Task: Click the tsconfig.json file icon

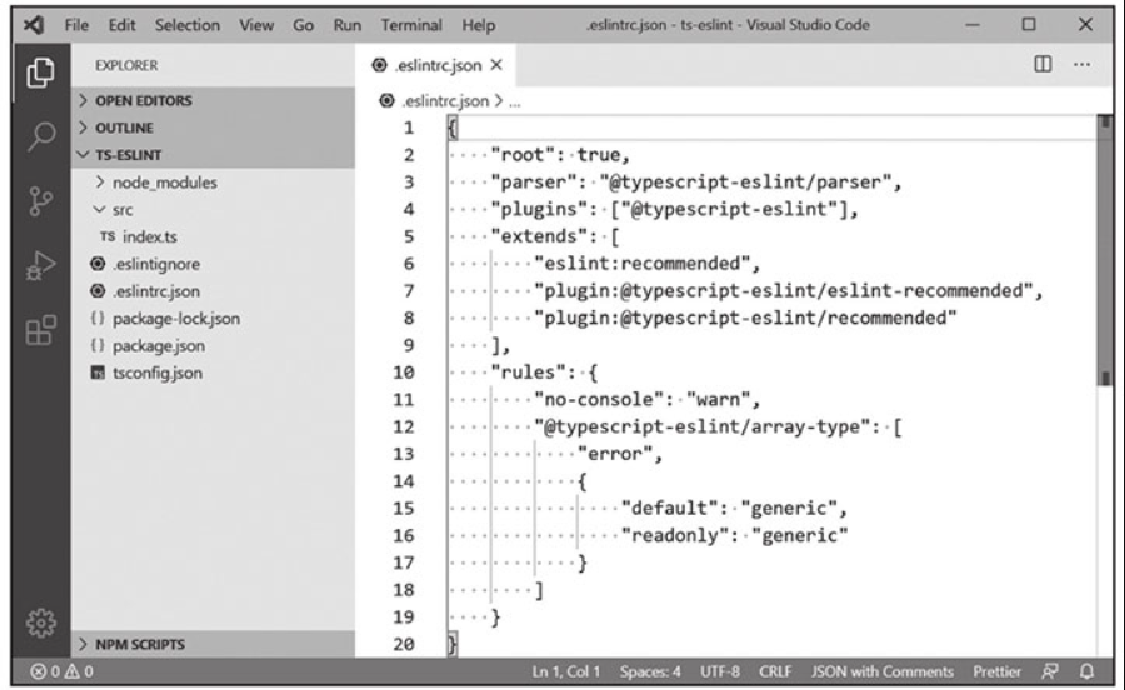Action: [98, 373]
